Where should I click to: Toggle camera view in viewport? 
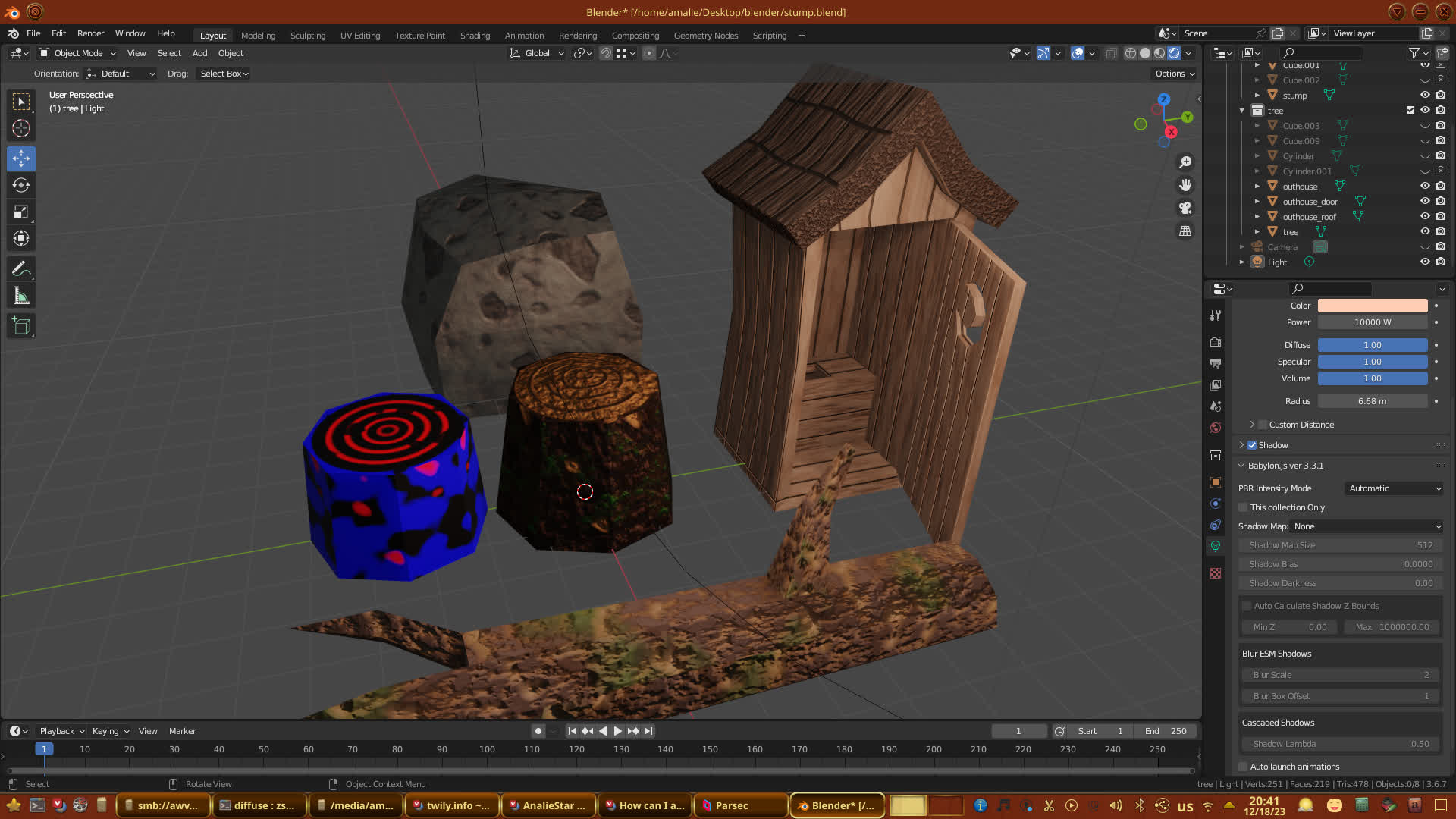point(1185,208)
